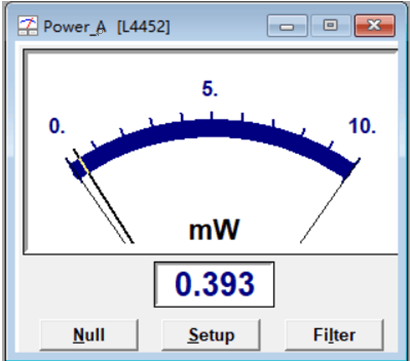
Task: Click the 0. scale label
Action: (x=57, y=126)
